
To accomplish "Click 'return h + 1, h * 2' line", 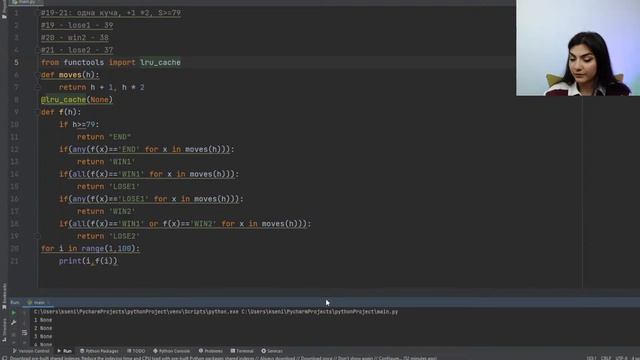I will click(102, 87).
